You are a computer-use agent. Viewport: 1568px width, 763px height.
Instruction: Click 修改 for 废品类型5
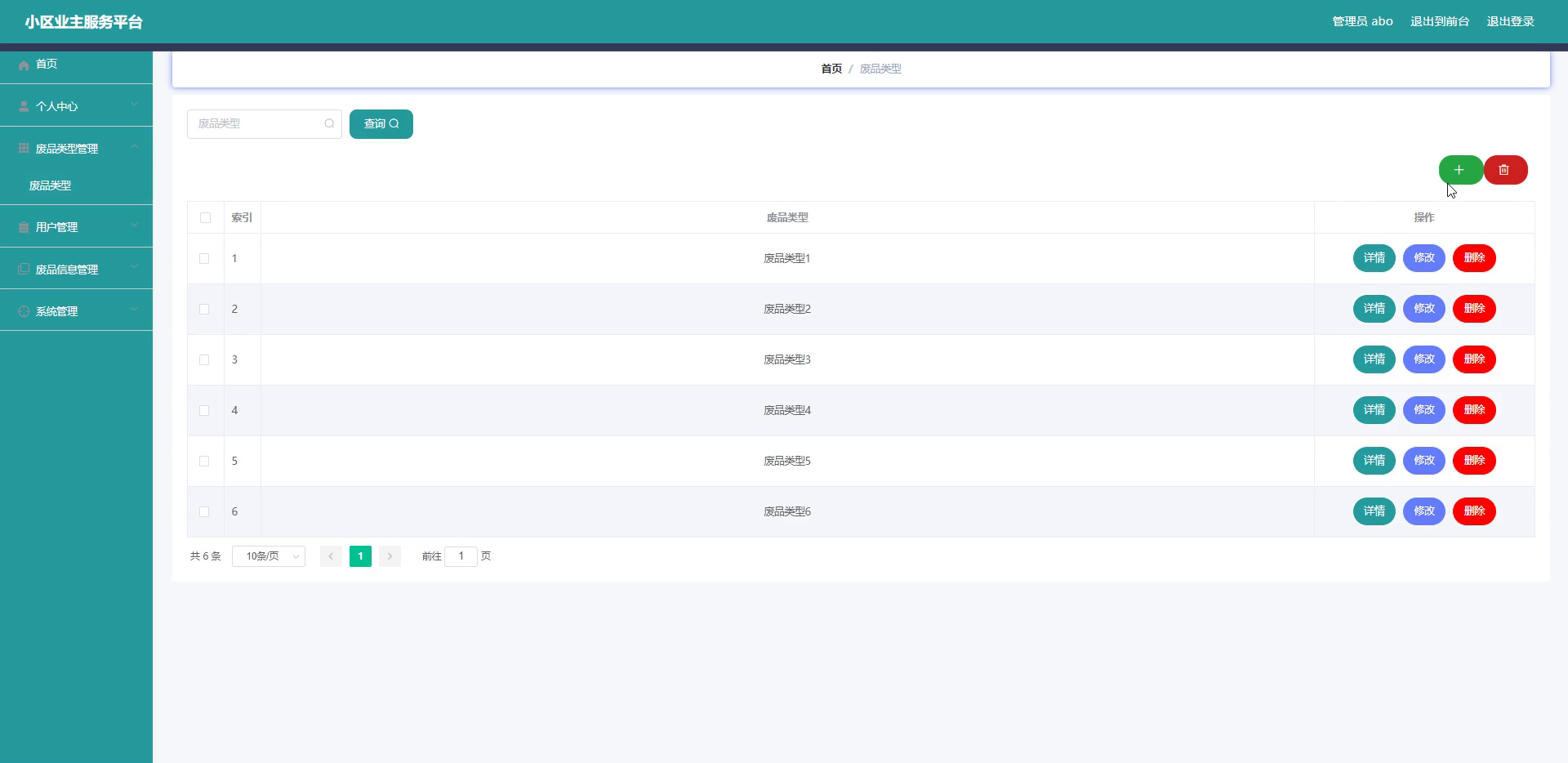tap(1424, 461)
